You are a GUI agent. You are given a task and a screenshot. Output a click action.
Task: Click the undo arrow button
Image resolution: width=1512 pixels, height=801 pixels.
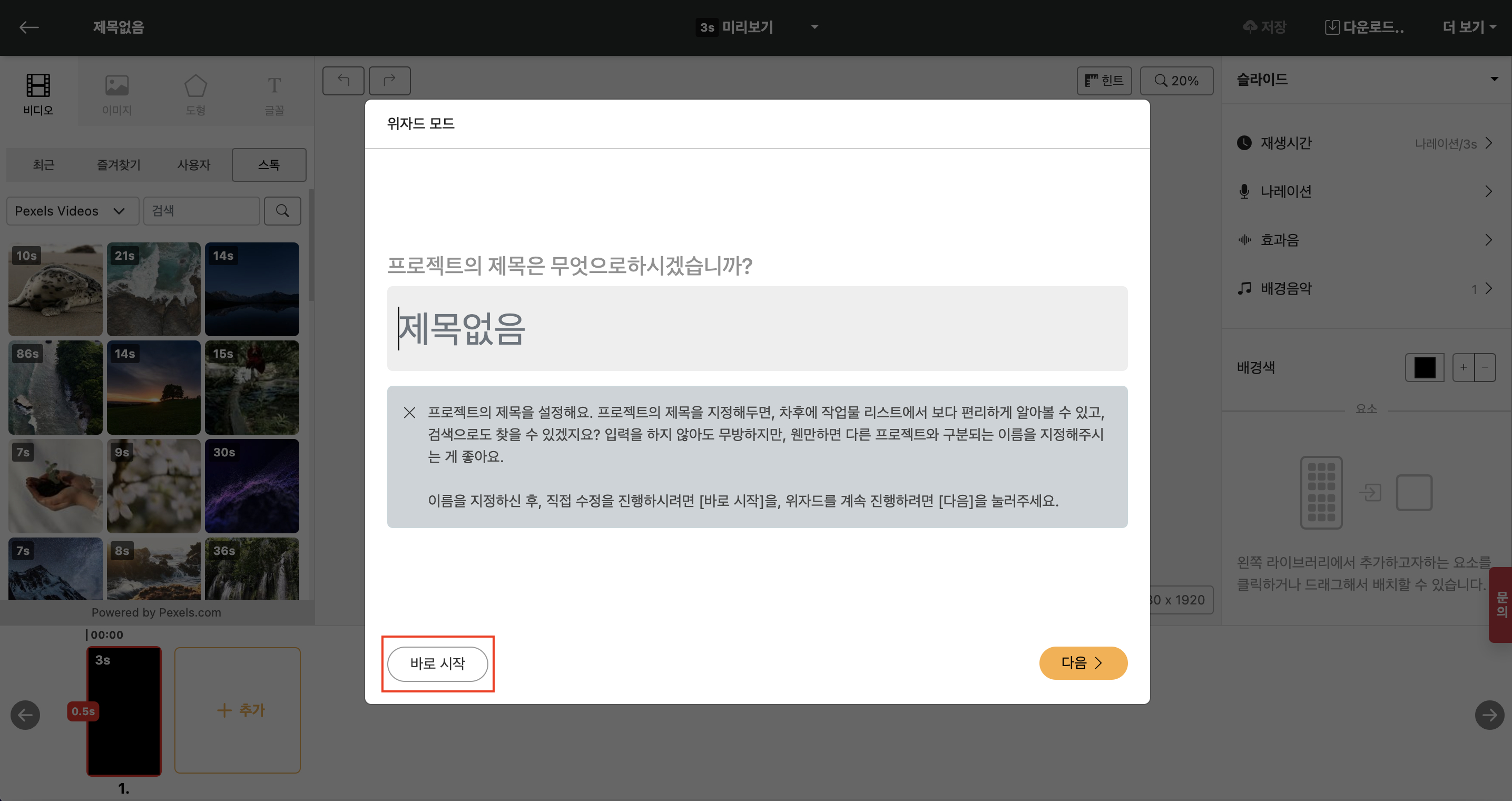pos(343,81)
